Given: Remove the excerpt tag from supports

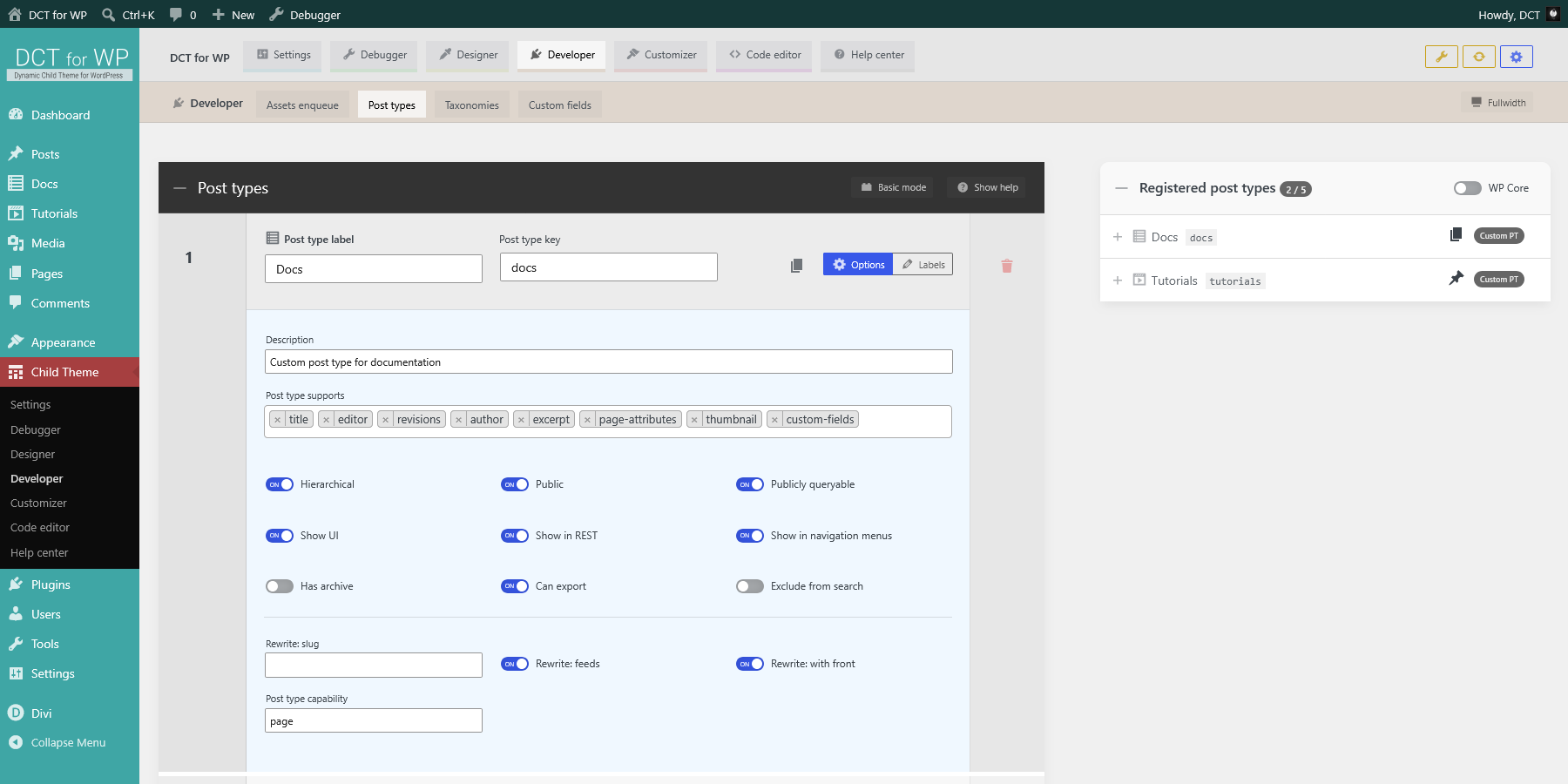Looking at the screenshot, I should tap(522, 420).
